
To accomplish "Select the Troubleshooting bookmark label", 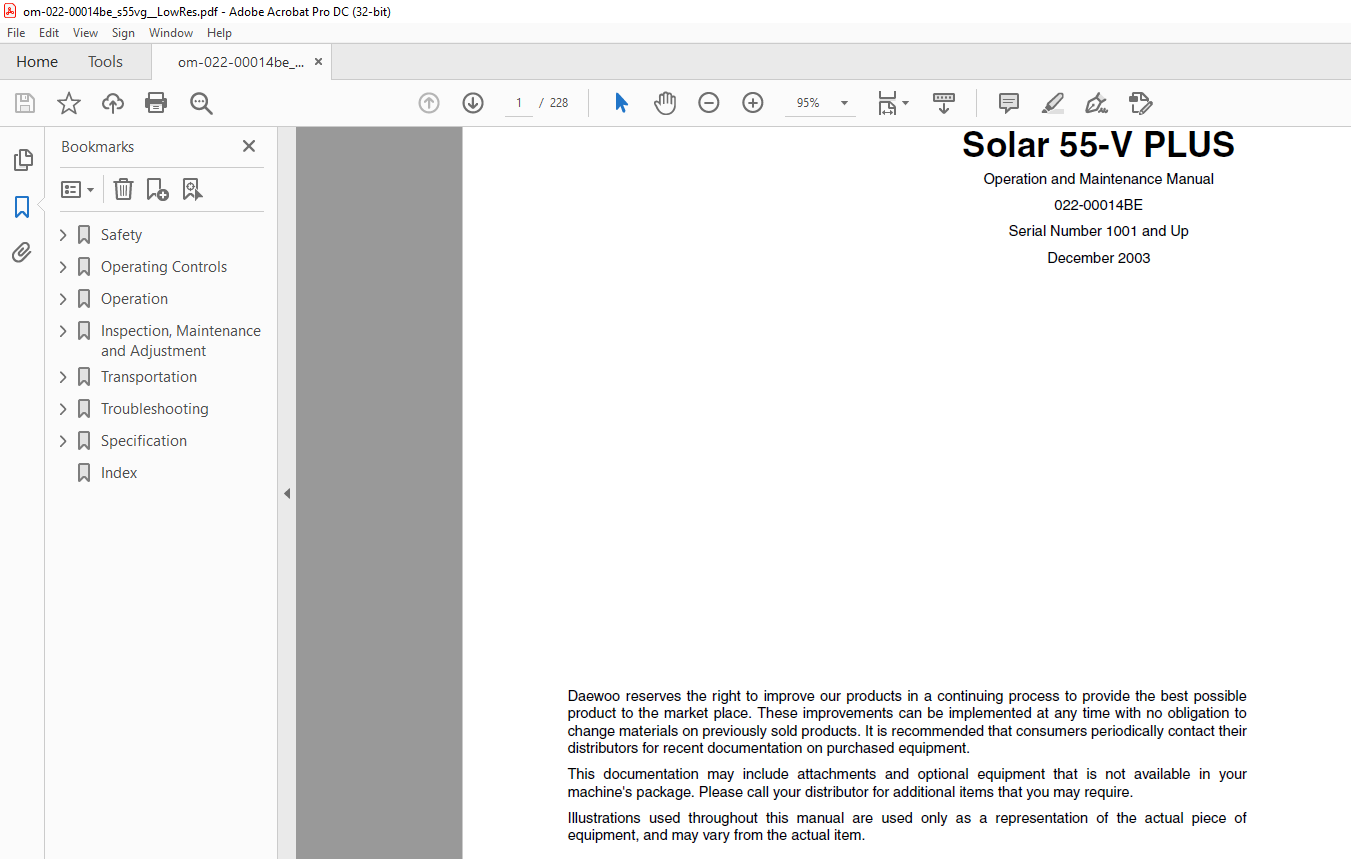I will pos(154,409).
